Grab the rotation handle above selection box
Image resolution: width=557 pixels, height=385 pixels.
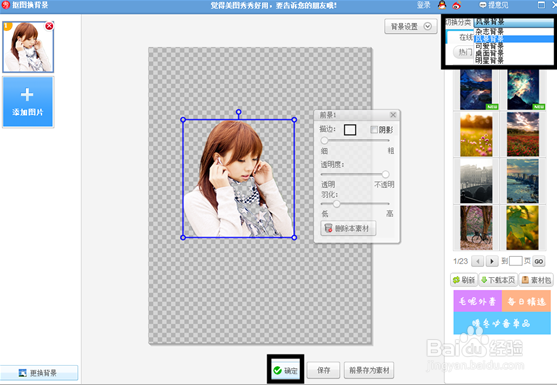pyautogui.click(x=238, y=112)
